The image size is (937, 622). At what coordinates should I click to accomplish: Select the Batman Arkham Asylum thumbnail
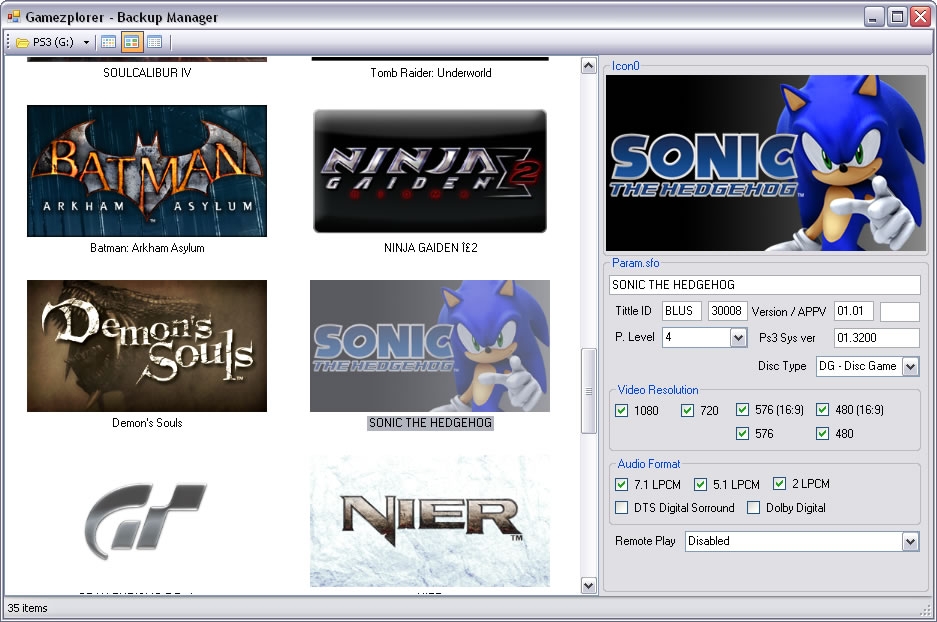[x=147, y=171]
